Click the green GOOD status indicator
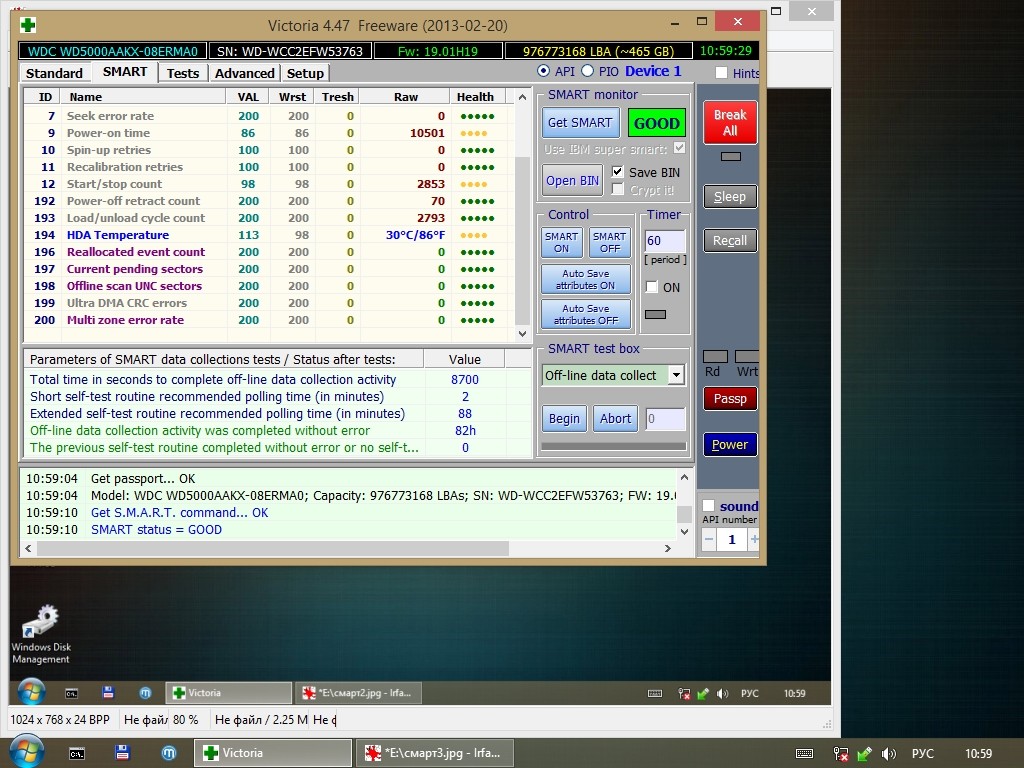 click(x=656, y=123)
